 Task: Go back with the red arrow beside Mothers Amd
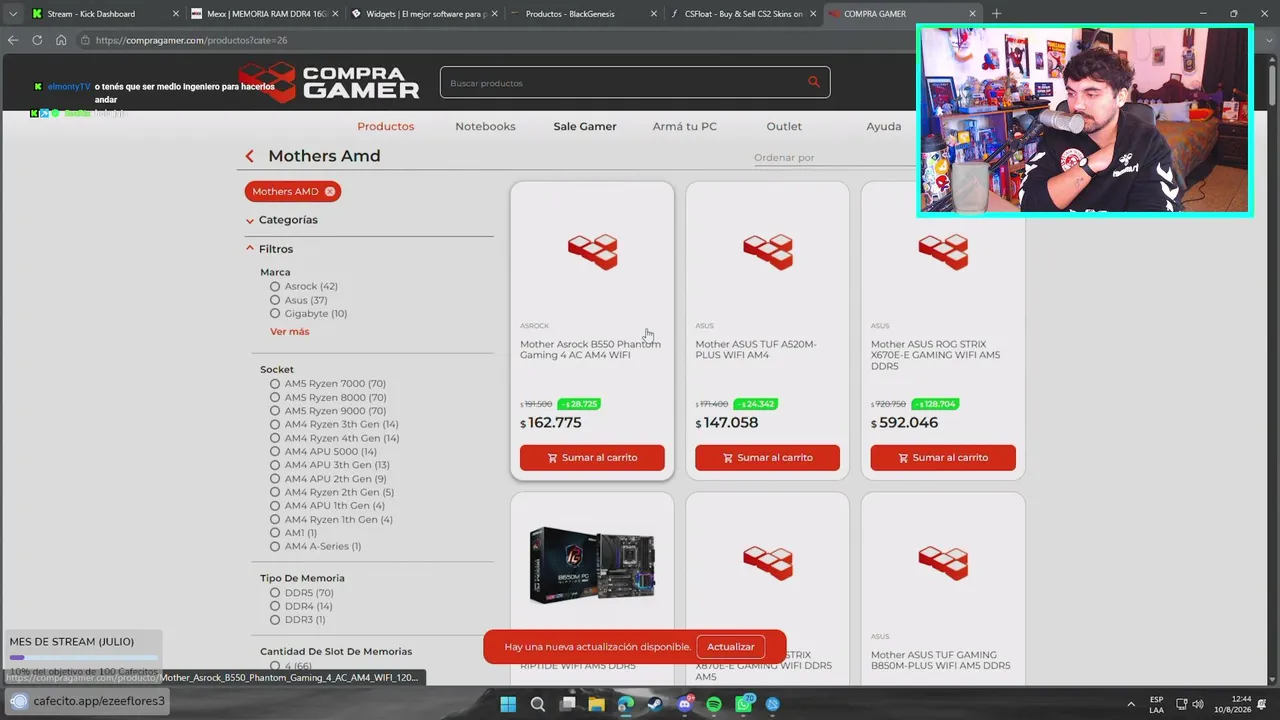250,156
